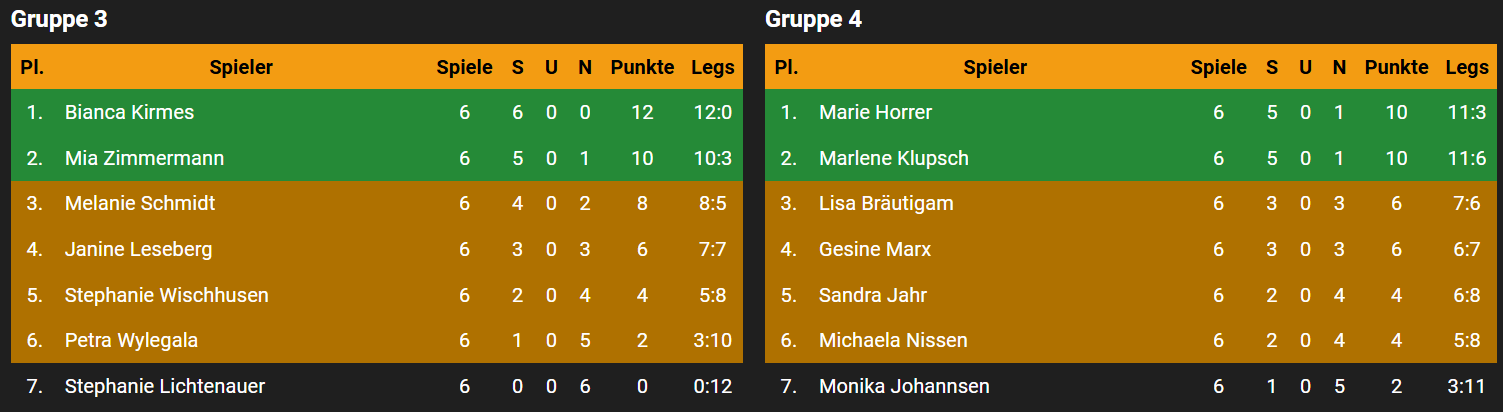This screenshot has height=412, width=1503.
Task: Sort Gruppe 3 by Punkte column header
Action: click(642, 67)
